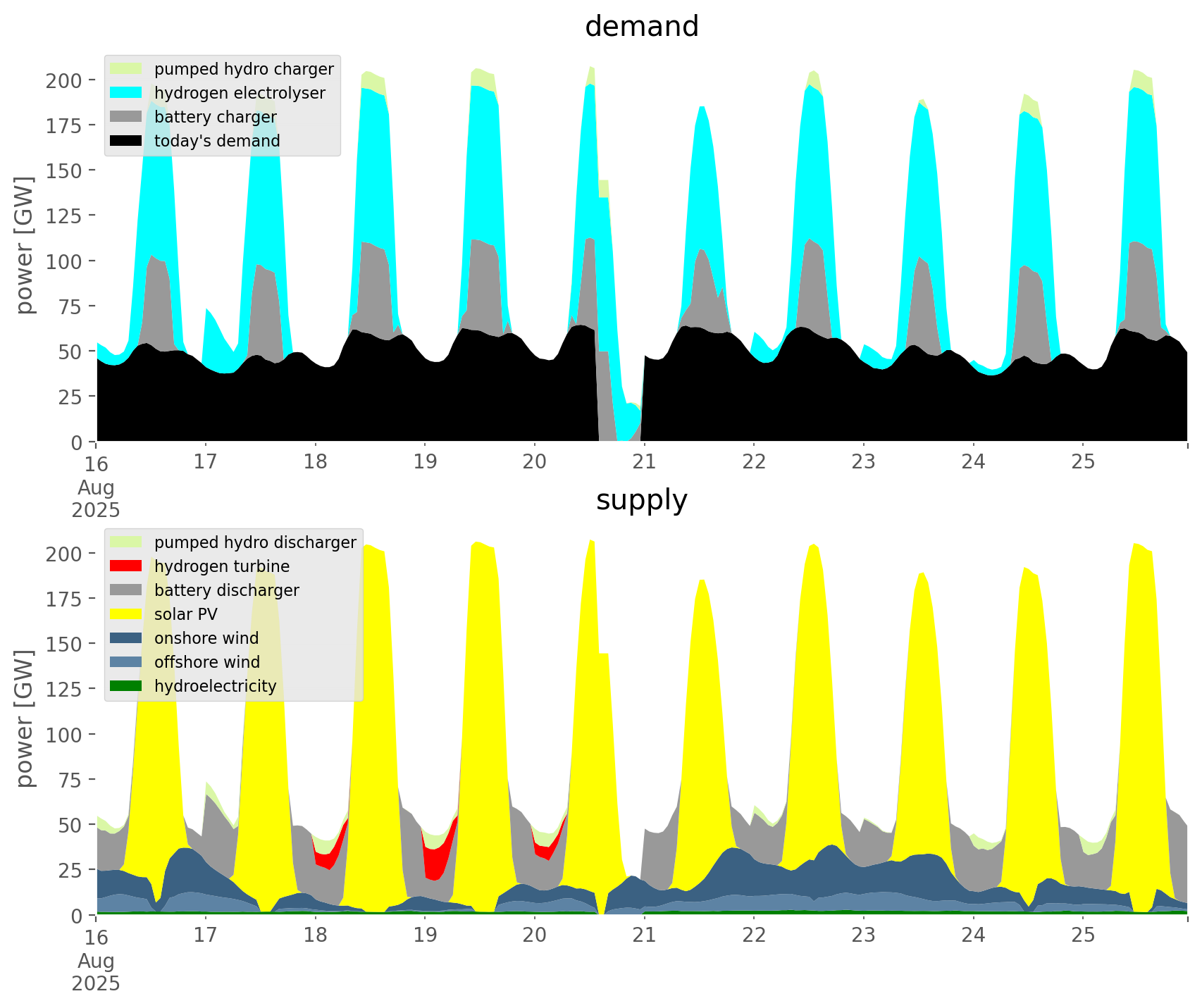Viewport: 1202px width, 1008px height.
Task: Click the offshore wind legend label
Action: coord(206,662)
